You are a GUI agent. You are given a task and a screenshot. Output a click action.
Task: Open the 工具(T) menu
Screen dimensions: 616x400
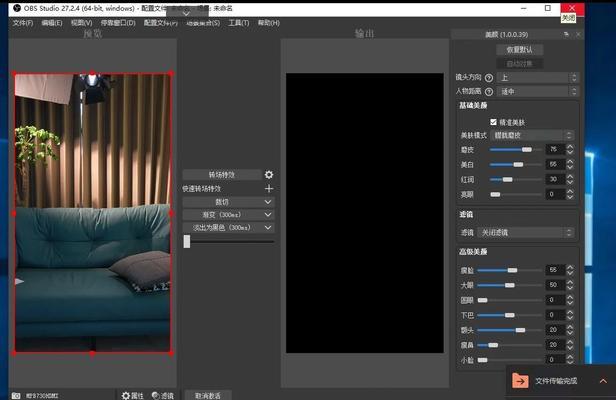(x=239, y=23)
